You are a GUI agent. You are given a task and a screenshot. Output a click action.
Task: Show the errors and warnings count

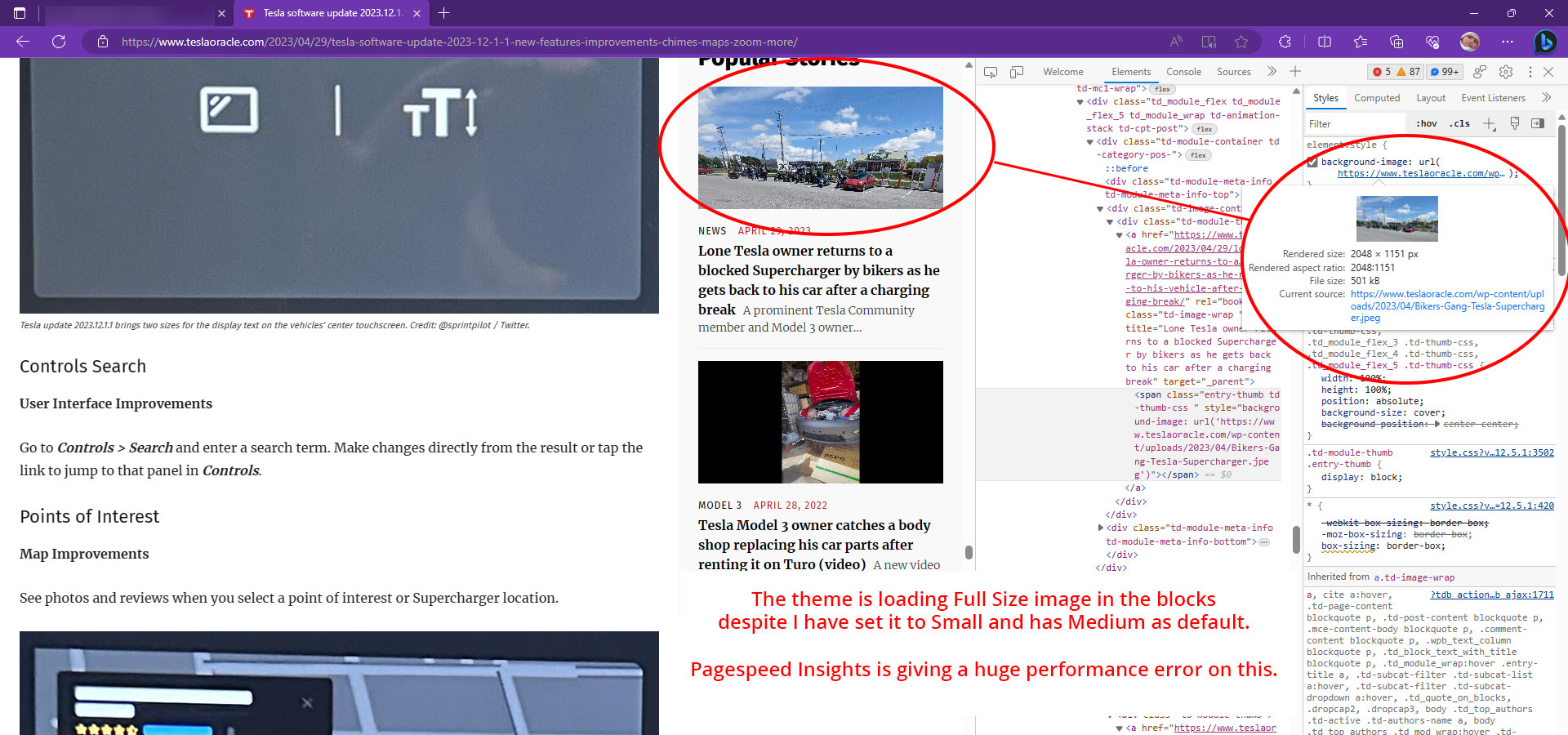(1396, 72)
